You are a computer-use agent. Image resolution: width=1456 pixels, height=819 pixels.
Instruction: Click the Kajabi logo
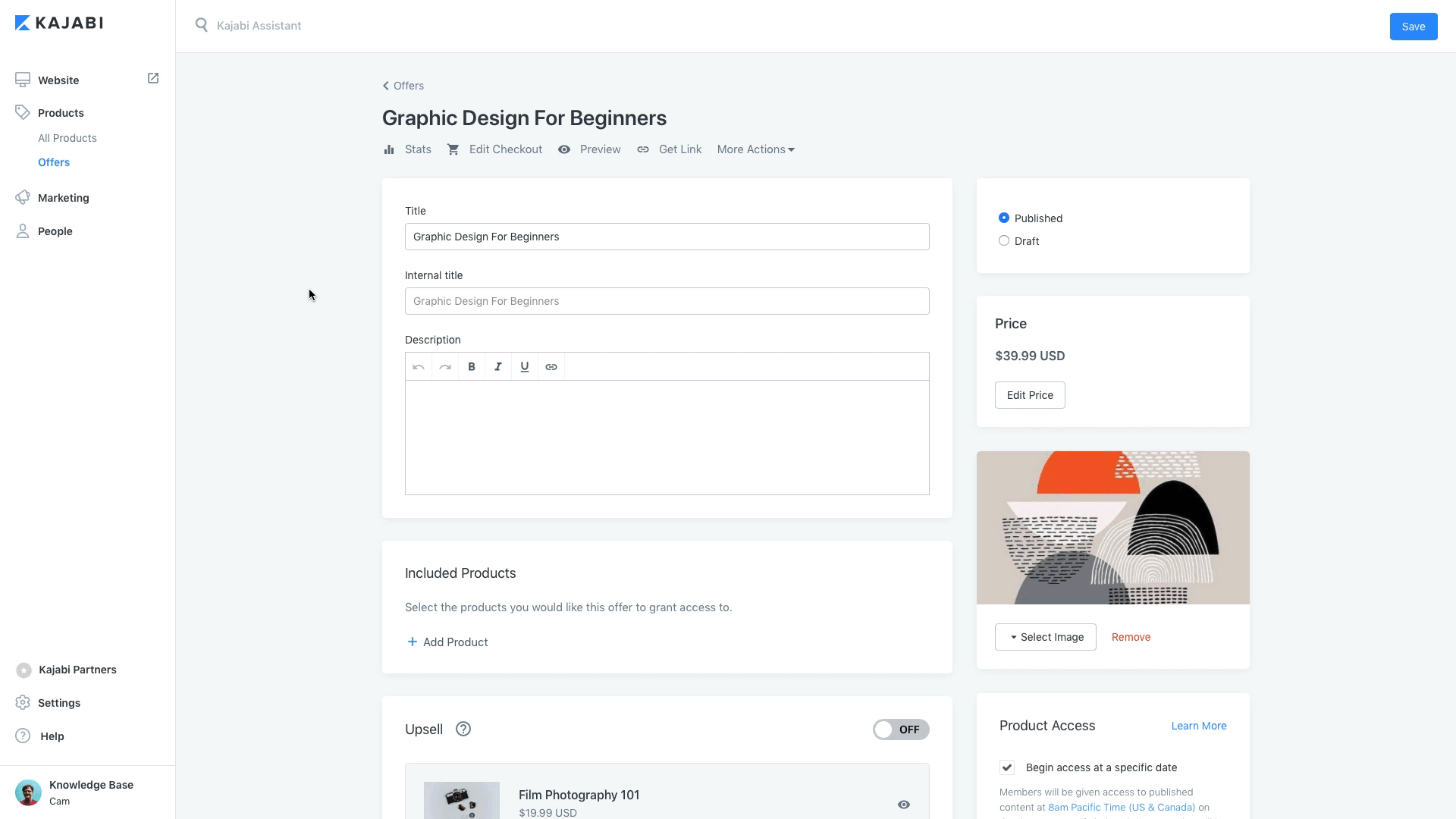point(59,23)
